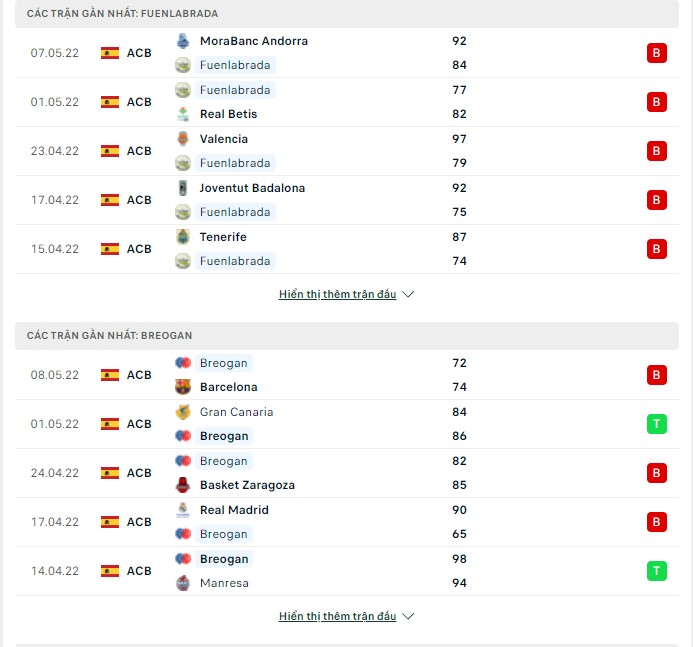
Task: Click the Basket Zaragoza team logo
Action: pyautogui.click(x=183, y=485)
